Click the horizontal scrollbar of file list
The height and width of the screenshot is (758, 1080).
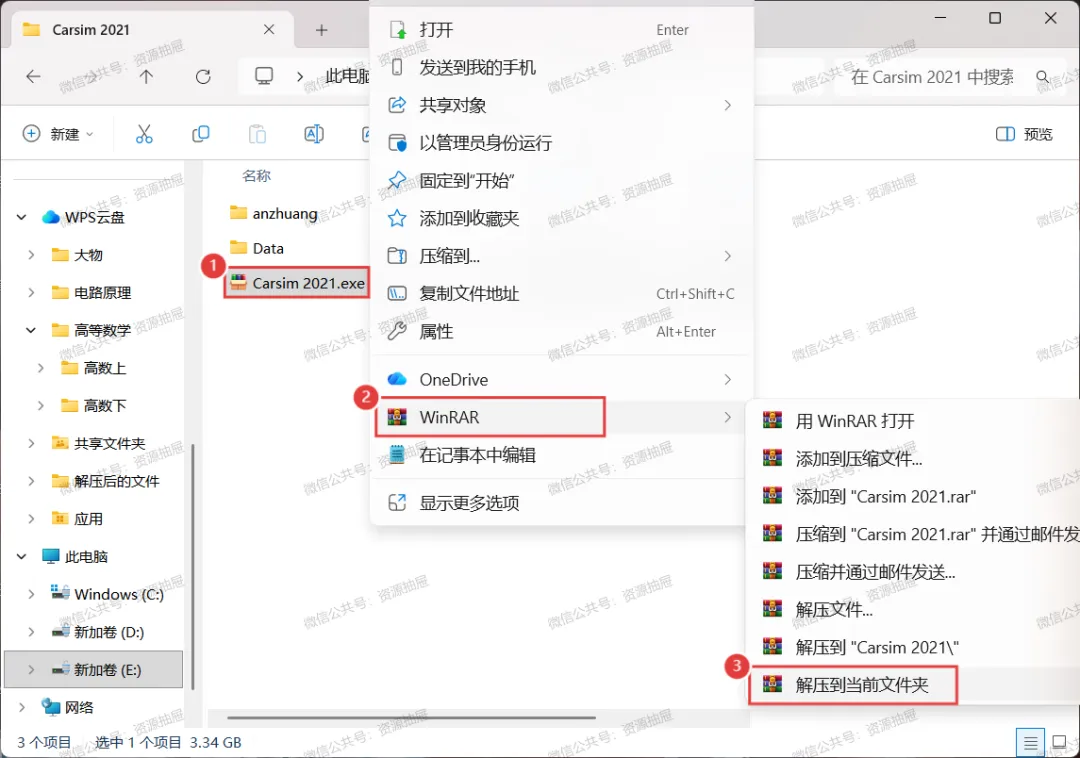pos(411,717)
